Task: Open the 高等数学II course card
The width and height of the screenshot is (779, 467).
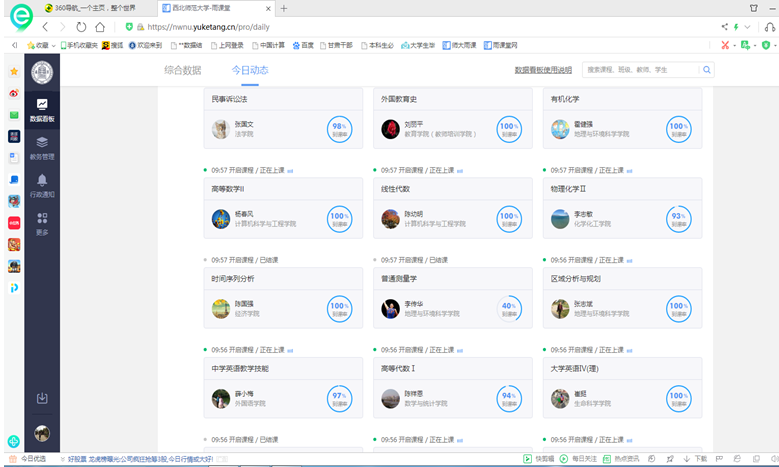Action: pos(283,208)
